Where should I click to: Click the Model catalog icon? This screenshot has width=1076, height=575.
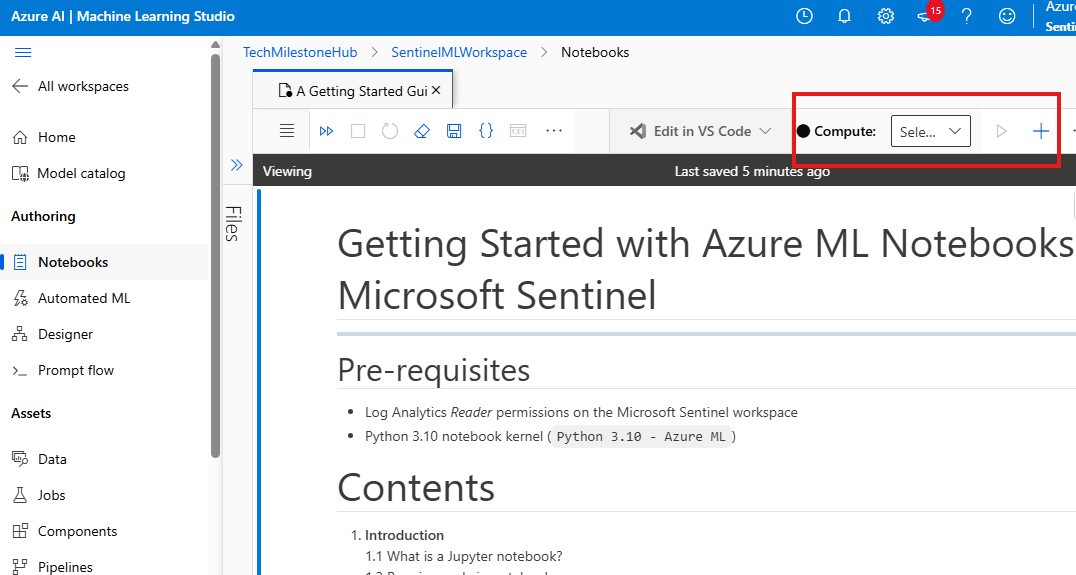(20, 174)
